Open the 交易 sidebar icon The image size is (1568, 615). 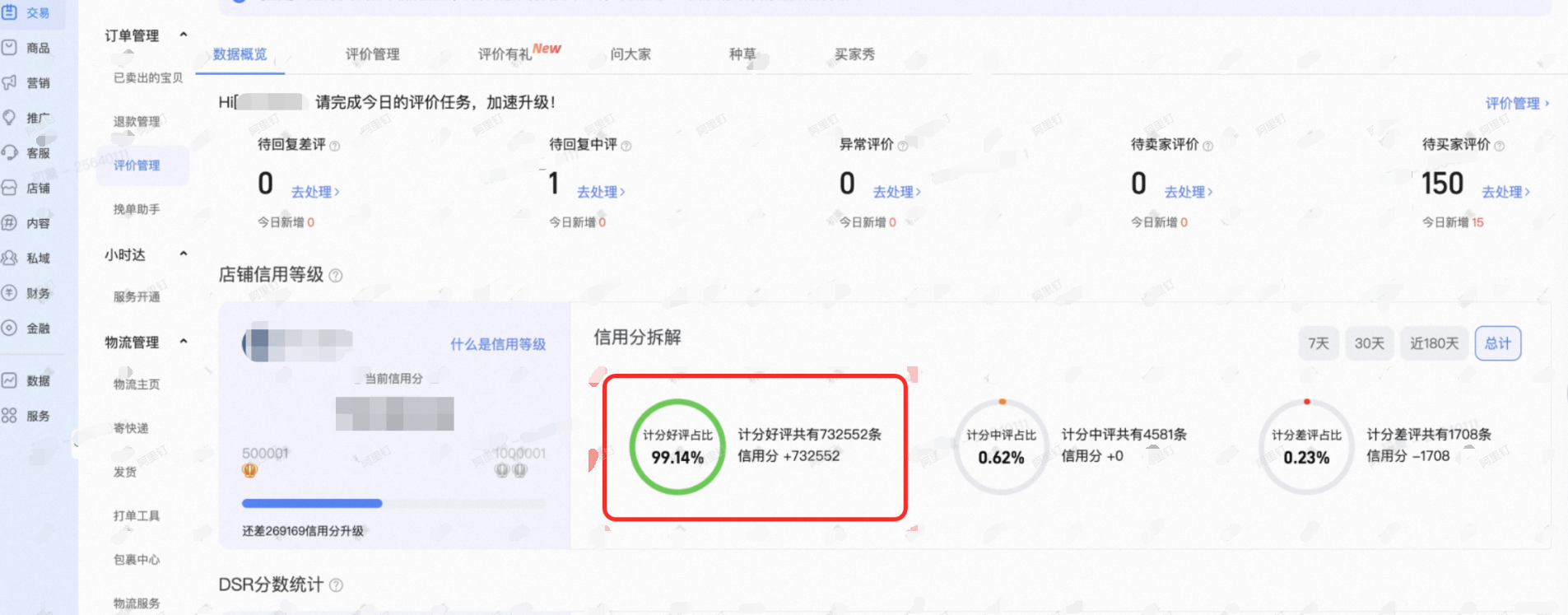coord(9,12)
